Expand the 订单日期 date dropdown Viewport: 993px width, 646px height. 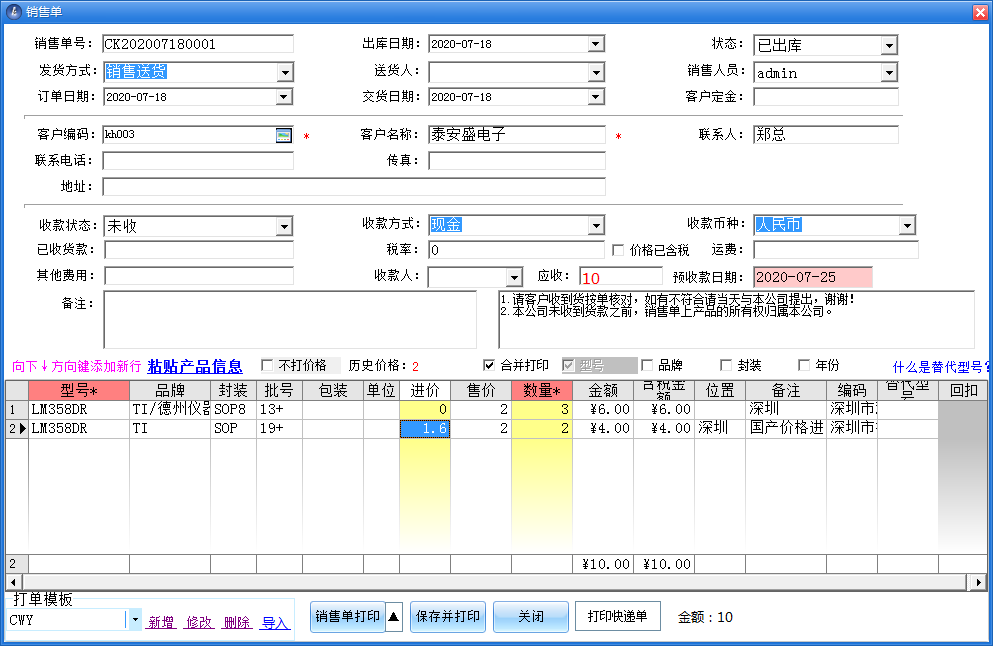click(284, 97)
